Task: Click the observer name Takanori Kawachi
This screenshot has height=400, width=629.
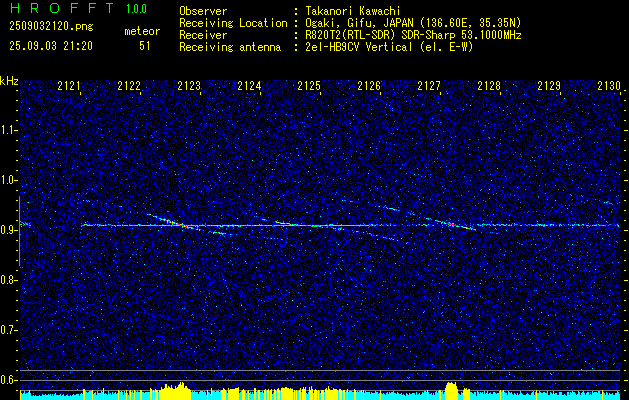Action: (x=353, y=11)
